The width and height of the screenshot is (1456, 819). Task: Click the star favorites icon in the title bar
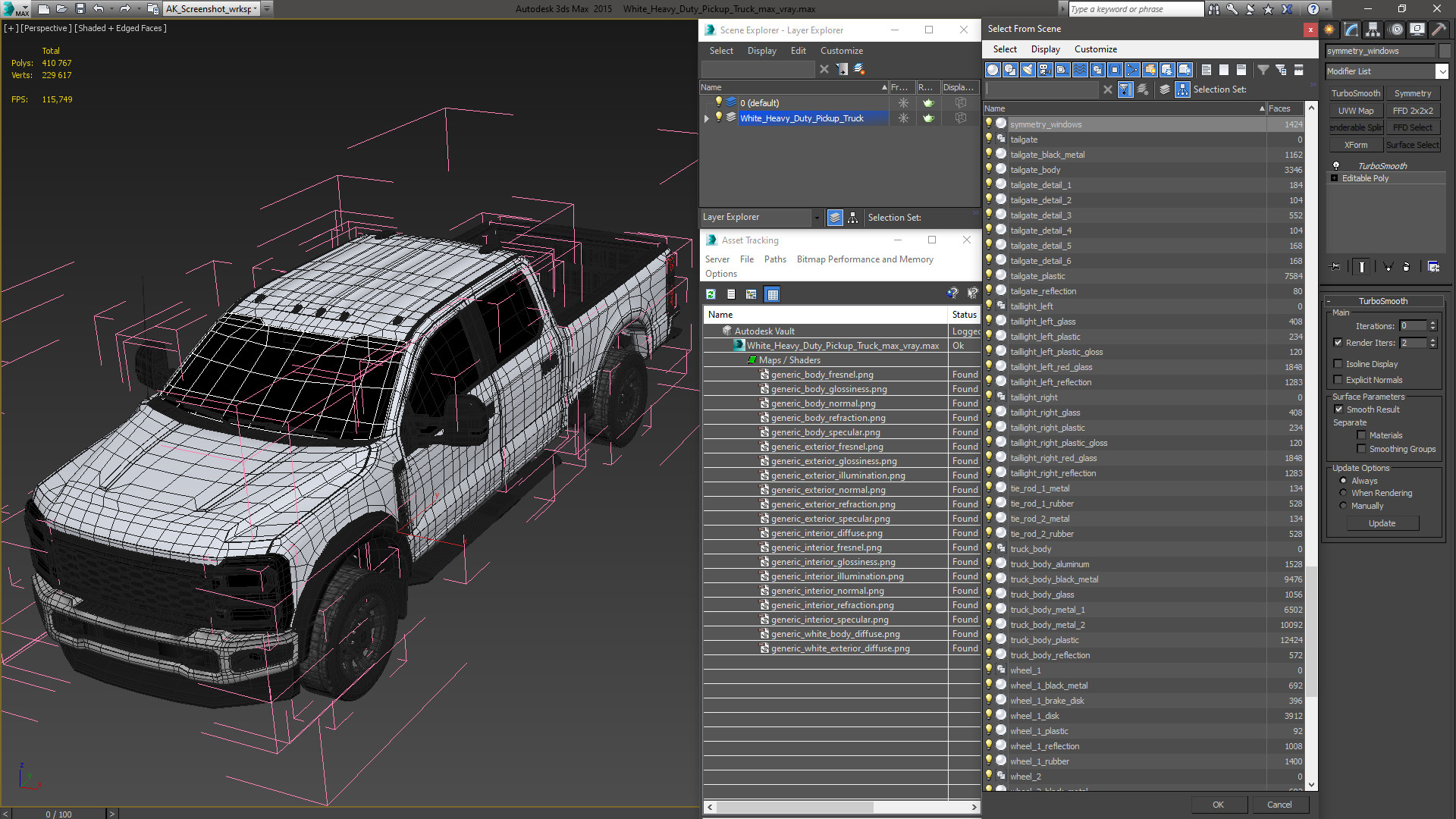point(1269,9)
